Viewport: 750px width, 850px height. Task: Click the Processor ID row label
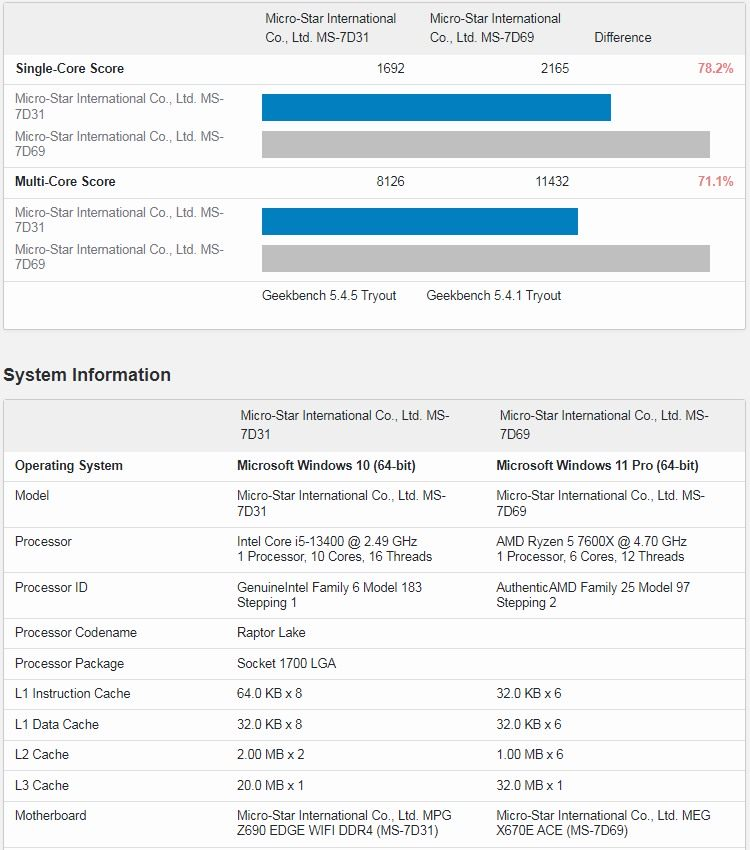[51, 587]
